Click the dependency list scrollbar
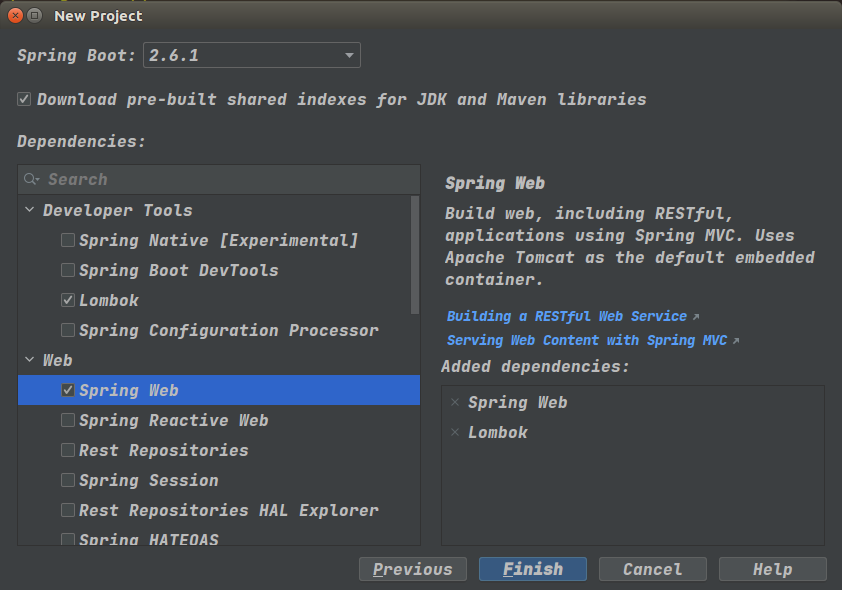842x590 pixels. (x=415, y=255)
